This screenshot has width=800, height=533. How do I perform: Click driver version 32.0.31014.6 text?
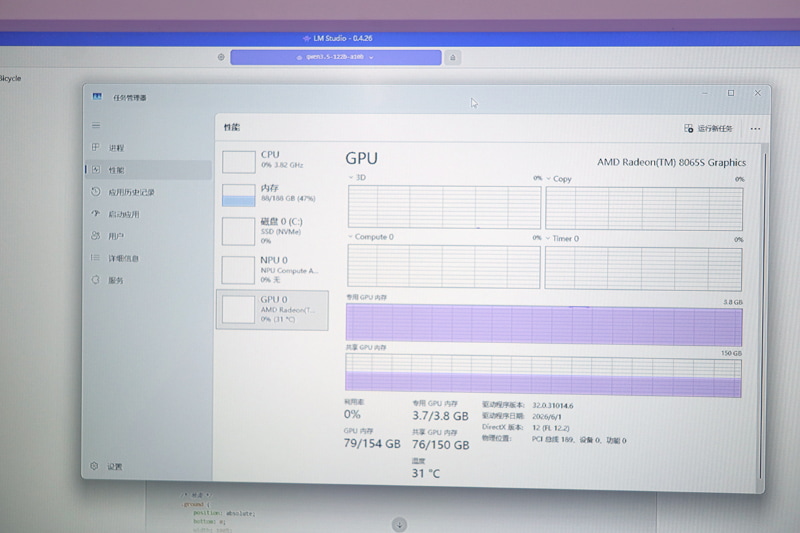[553, 406]
